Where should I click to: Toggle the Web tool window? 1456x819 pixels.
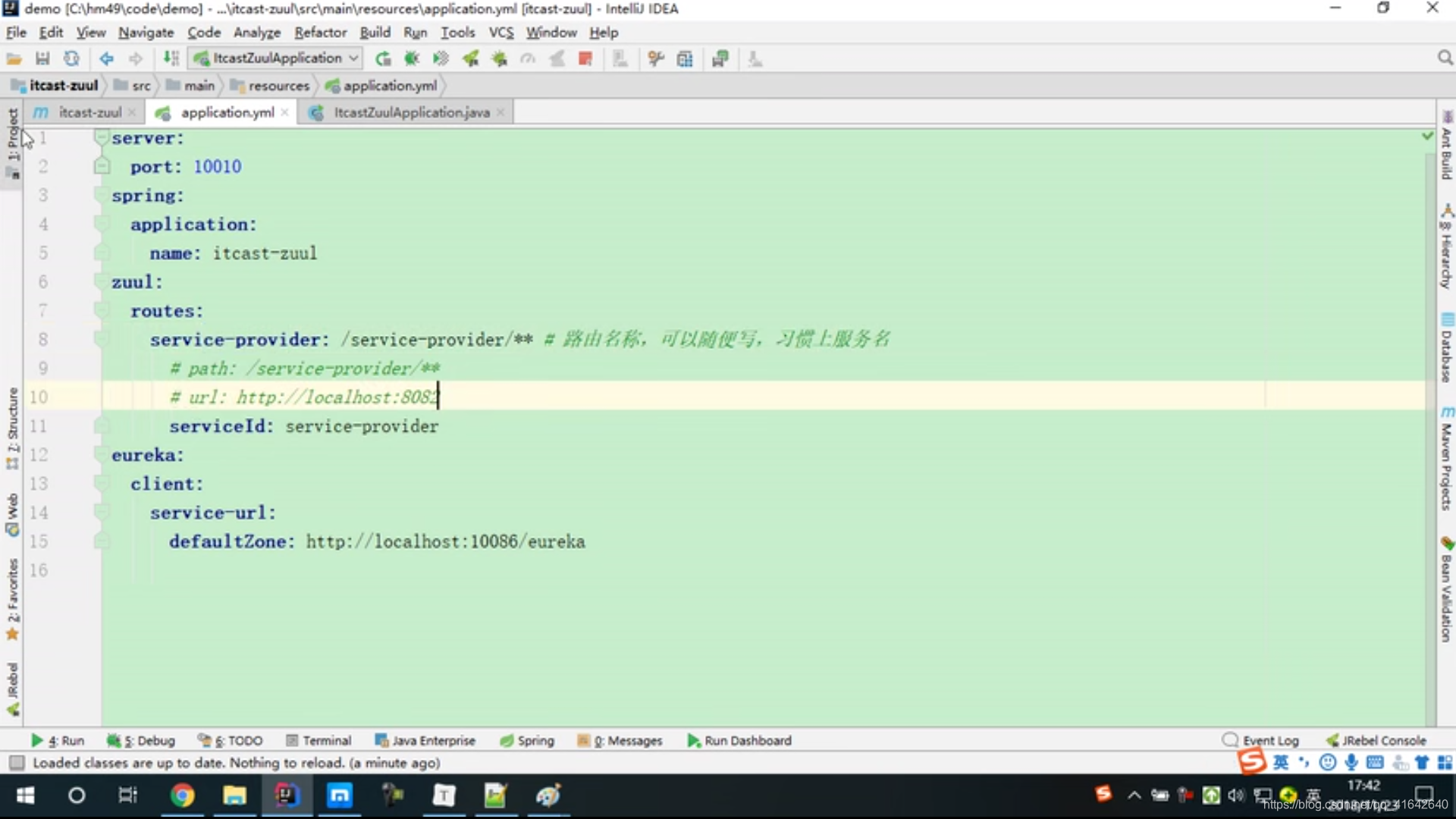tap(12, 514)
